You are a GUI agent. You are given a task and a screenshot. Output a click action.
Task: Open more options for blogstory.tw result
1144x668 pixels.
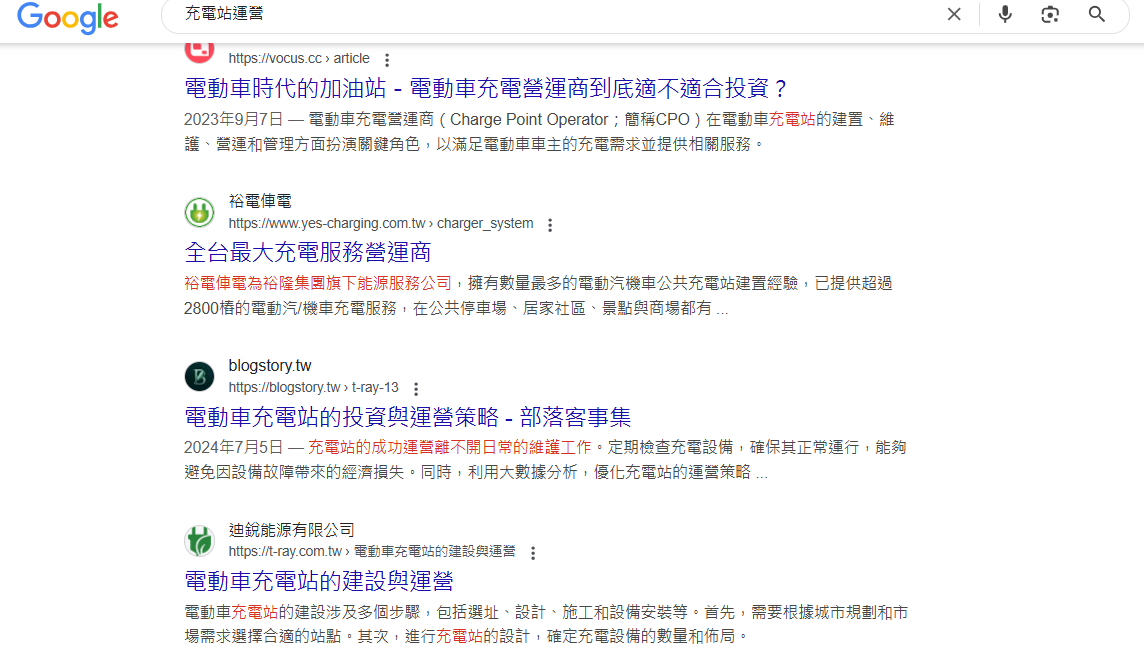pos(416,389)
